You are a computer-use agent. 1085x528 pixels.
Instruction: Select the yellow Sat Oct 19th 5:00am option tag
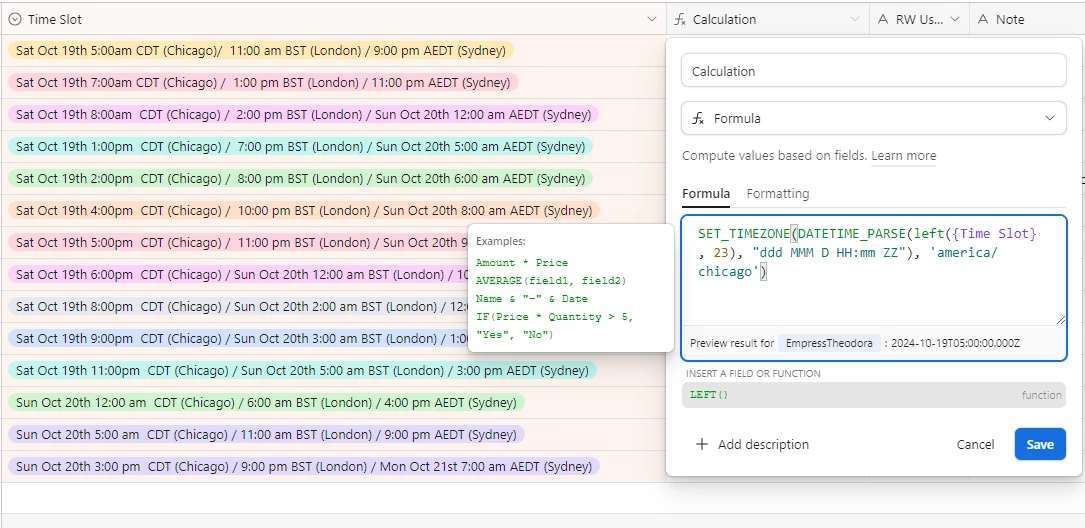(261, 51)
